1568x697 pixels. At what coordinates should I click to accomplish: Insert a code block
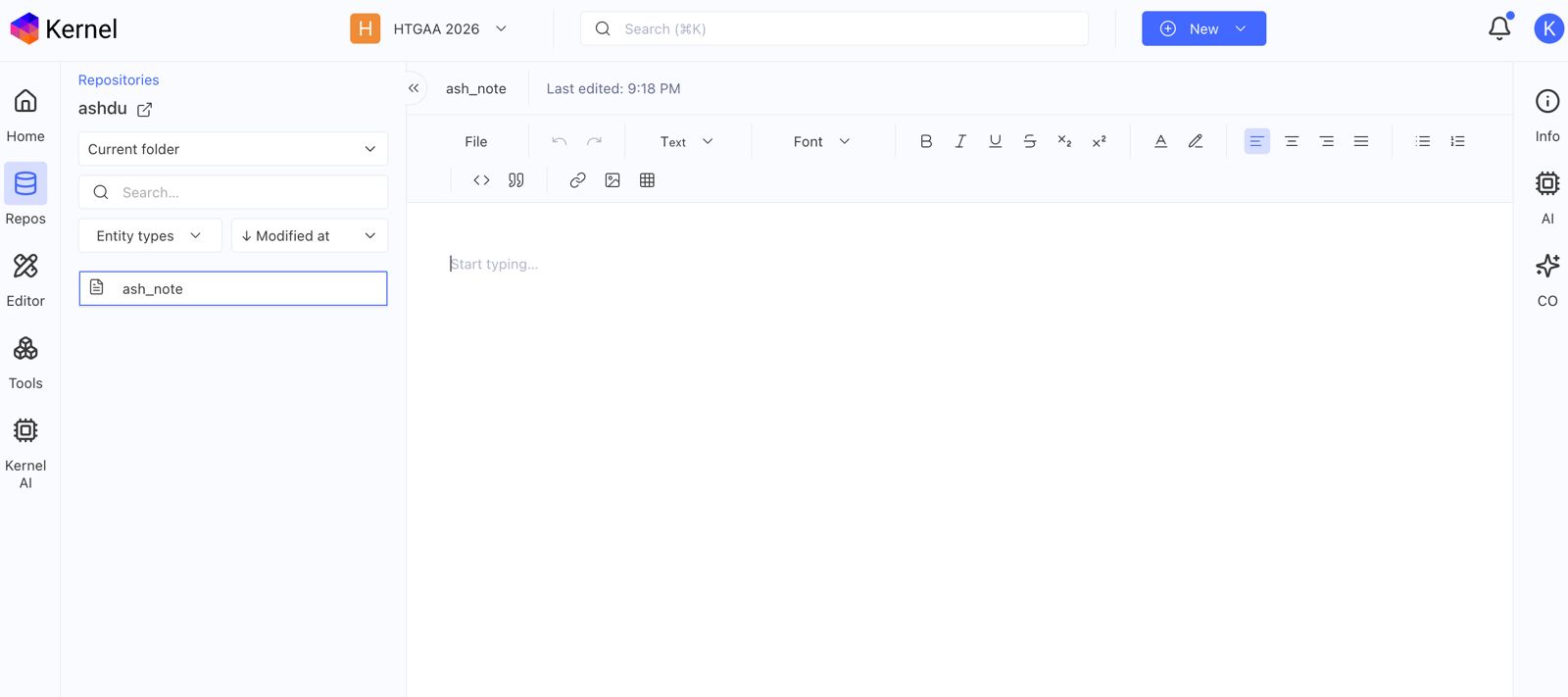tap(481, 180)
